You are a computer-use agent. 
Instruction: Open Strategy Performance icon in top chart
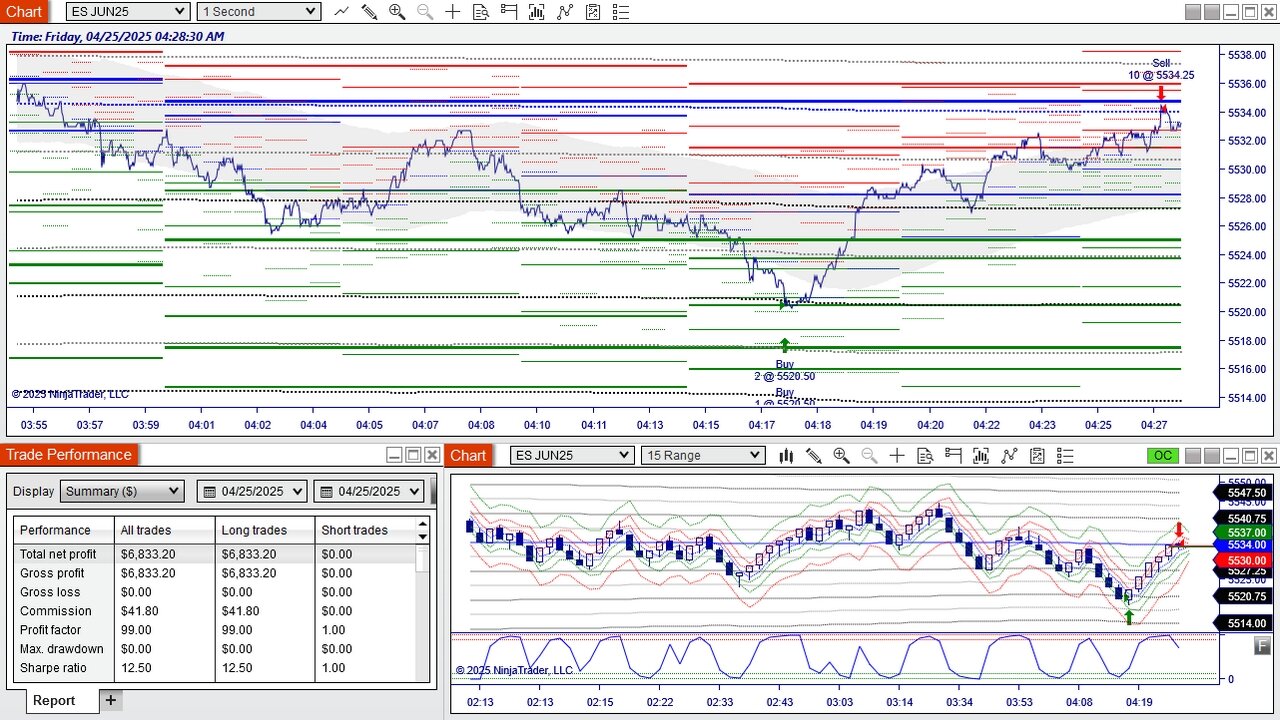pyautogui.click(x=593, y=11)
